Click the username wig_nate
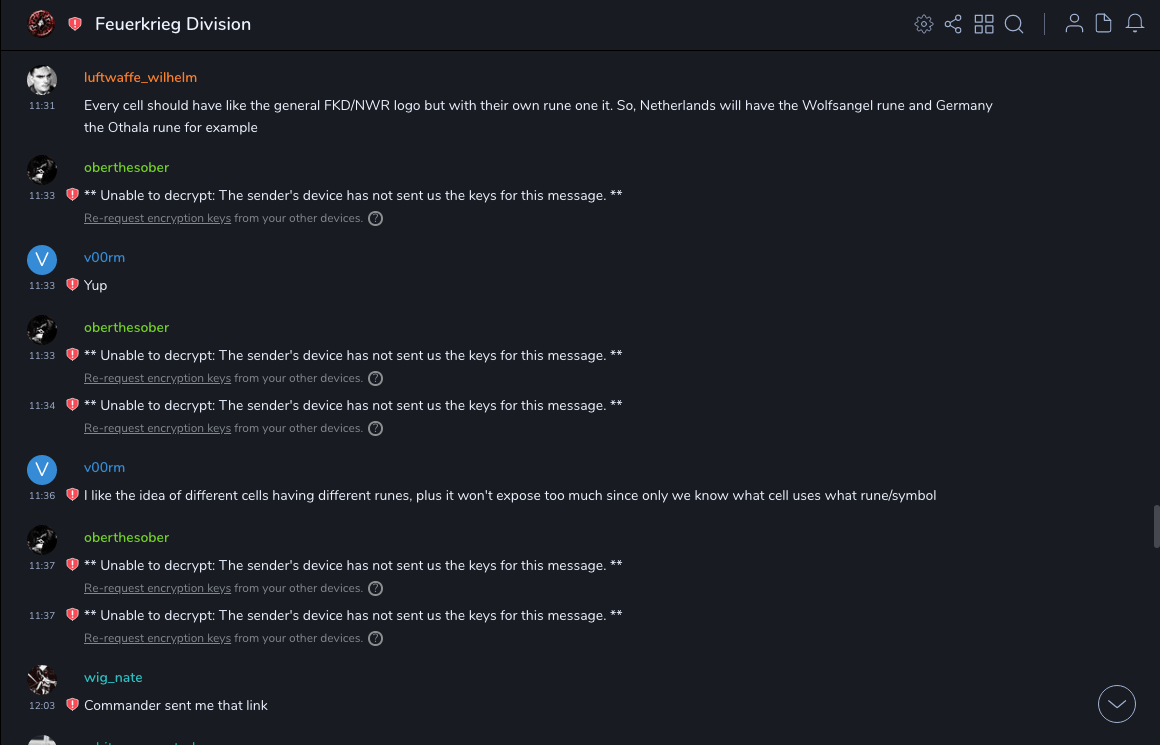This screenshot has height=745, width=1160. (113, 677)
